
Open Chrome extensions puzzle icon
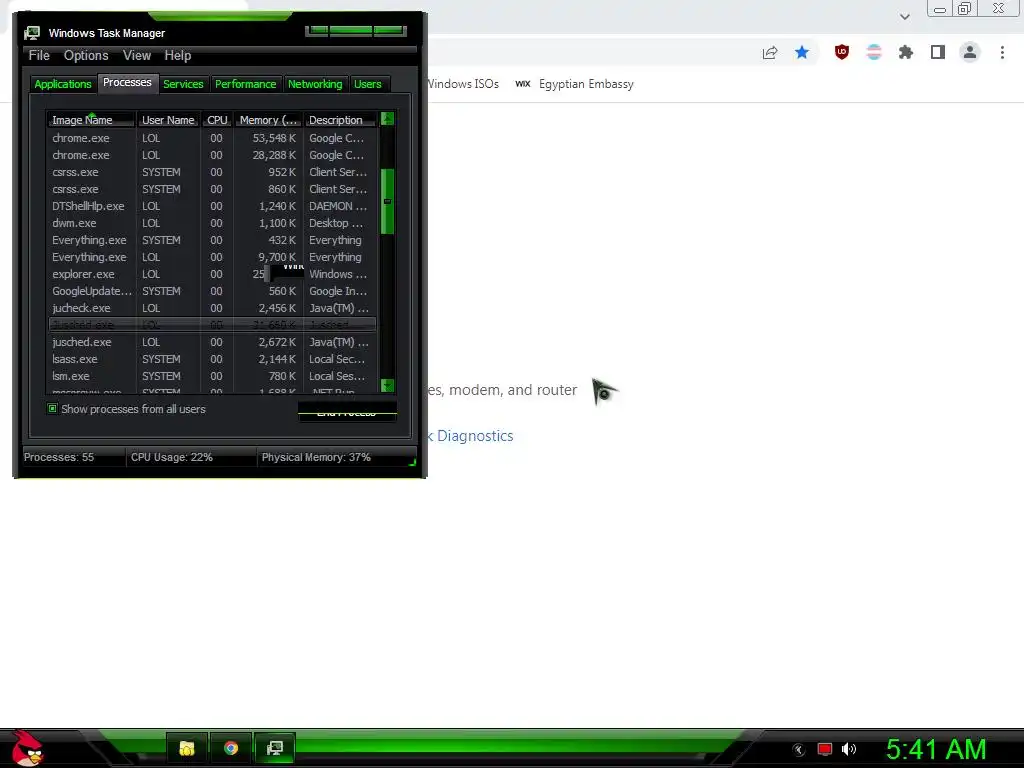(x=906, y=52)
